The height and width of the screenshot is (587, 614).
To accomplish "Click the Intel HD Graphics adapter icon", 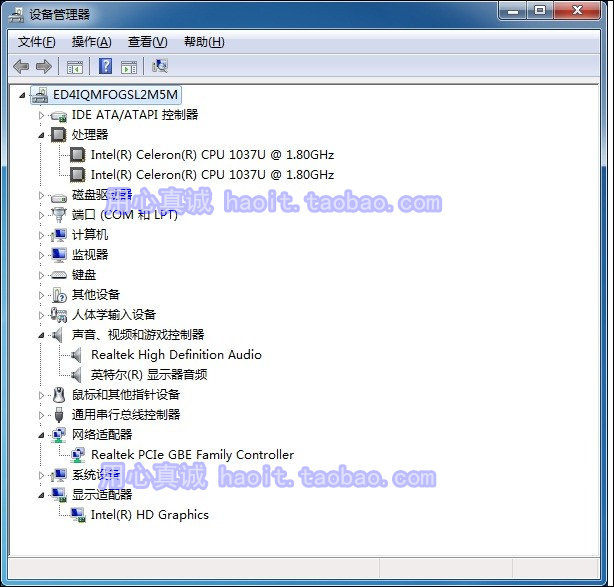I will (x=78, y=515).
